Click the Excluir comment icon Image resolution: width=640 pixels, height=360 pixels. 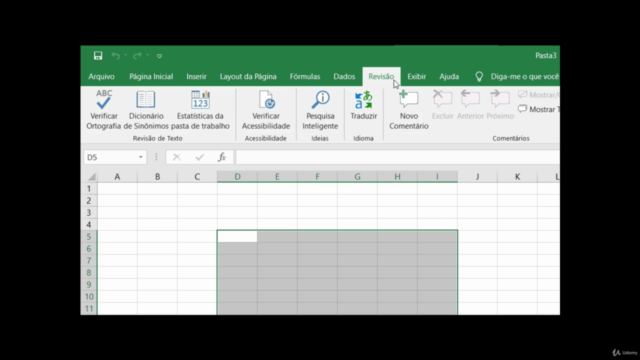tap(442, 100)
